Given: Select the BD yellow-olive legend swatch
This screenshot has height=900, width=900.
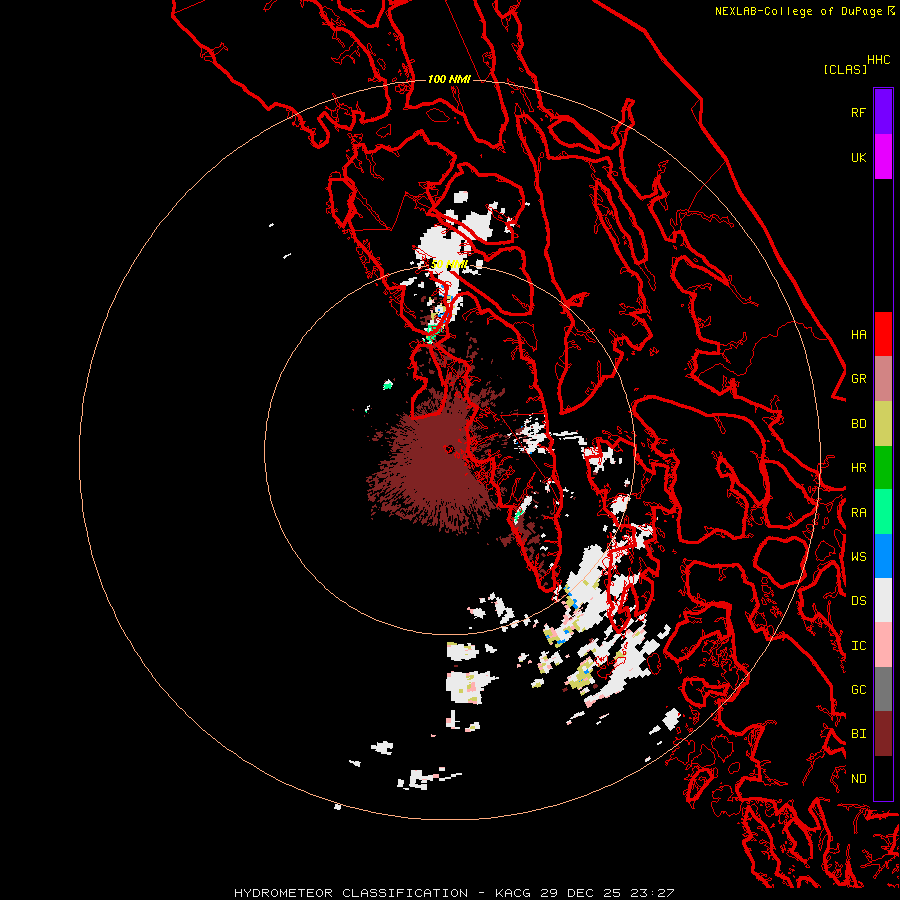Looking at the screenshot, I should pyautogui.click(x=883, y=423).
